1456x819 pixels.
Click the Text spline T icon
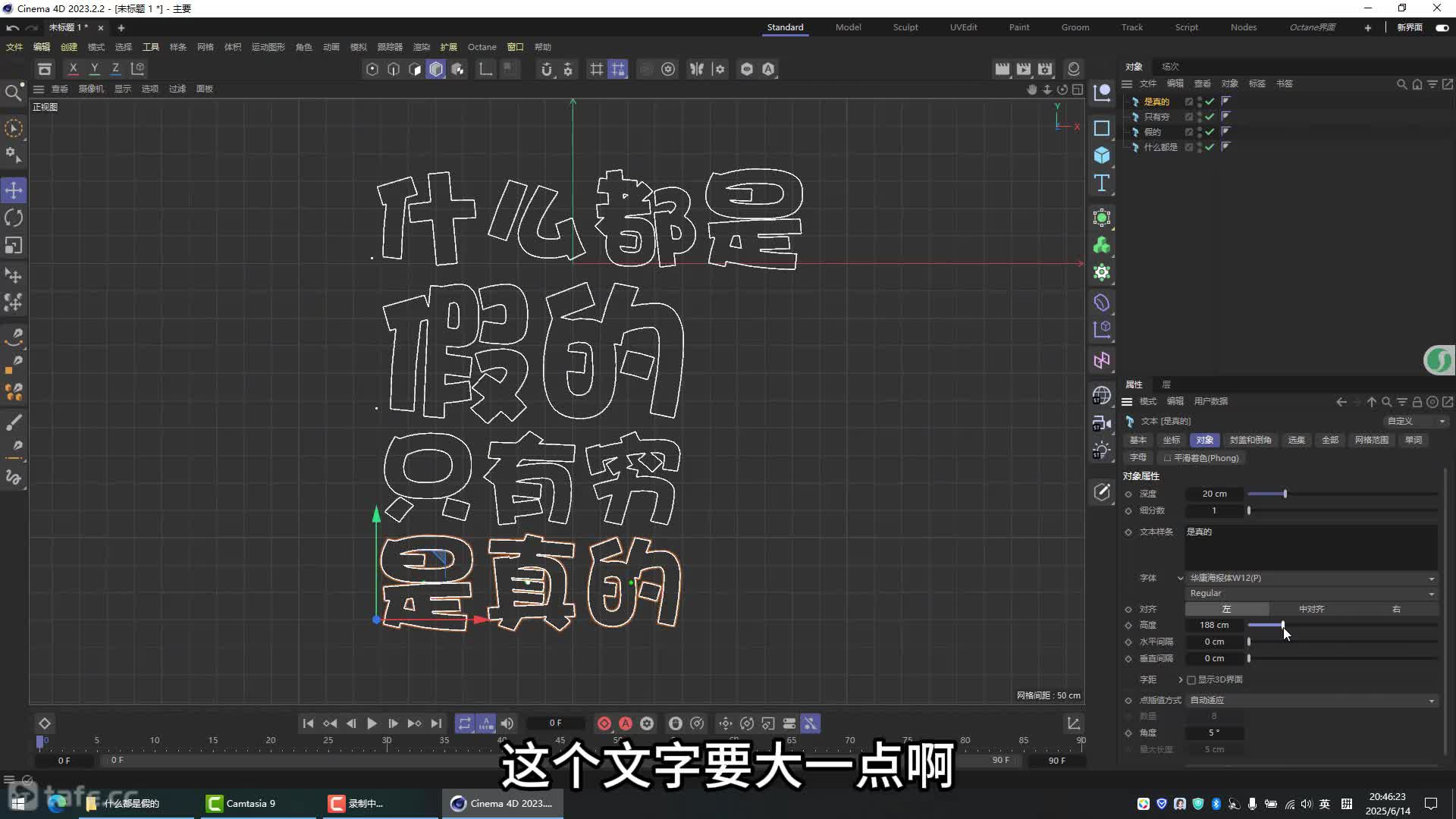pos(1102,183)
